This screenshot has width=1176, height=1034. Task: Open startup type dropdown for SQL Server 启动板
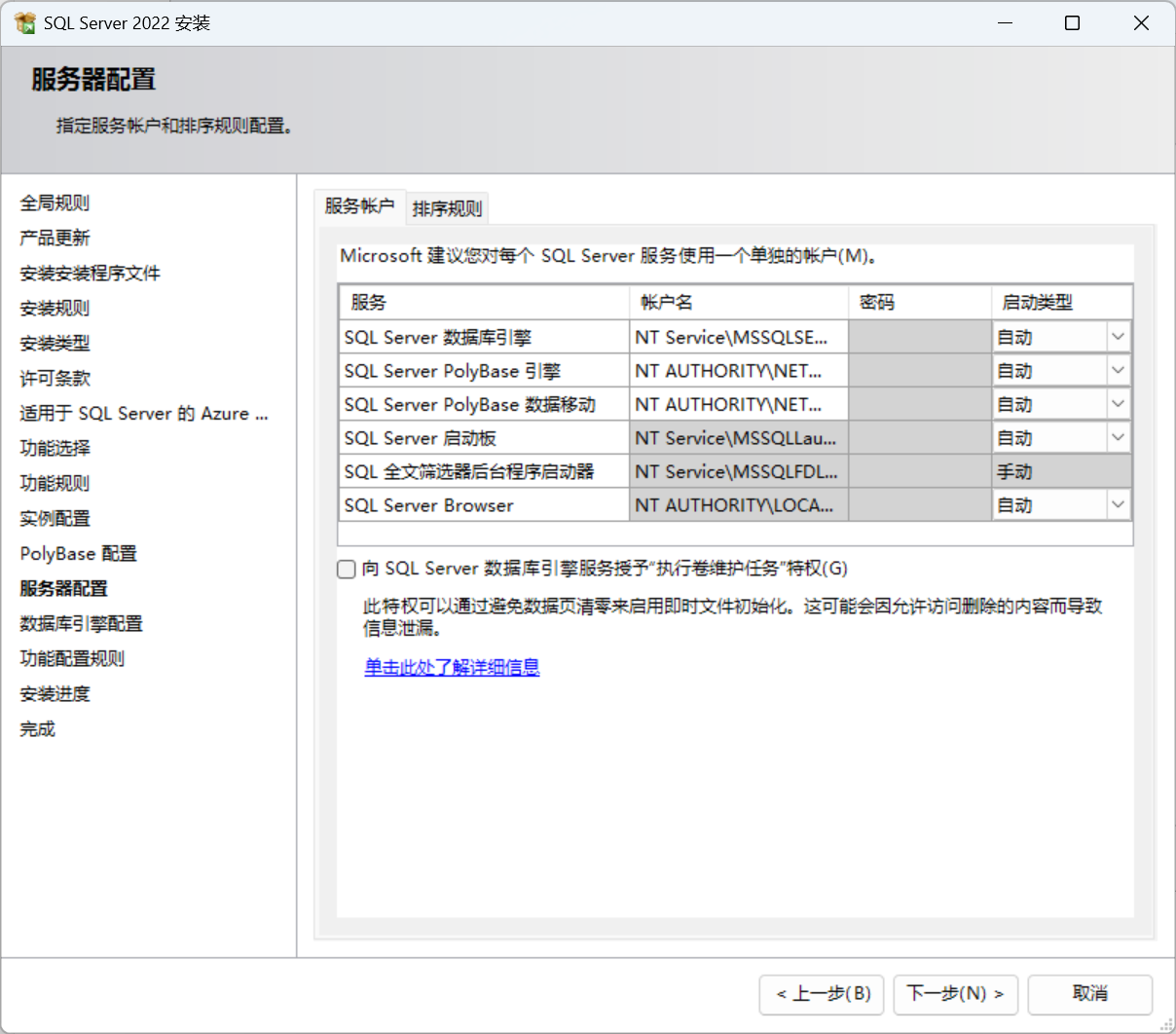[1118, 438]
